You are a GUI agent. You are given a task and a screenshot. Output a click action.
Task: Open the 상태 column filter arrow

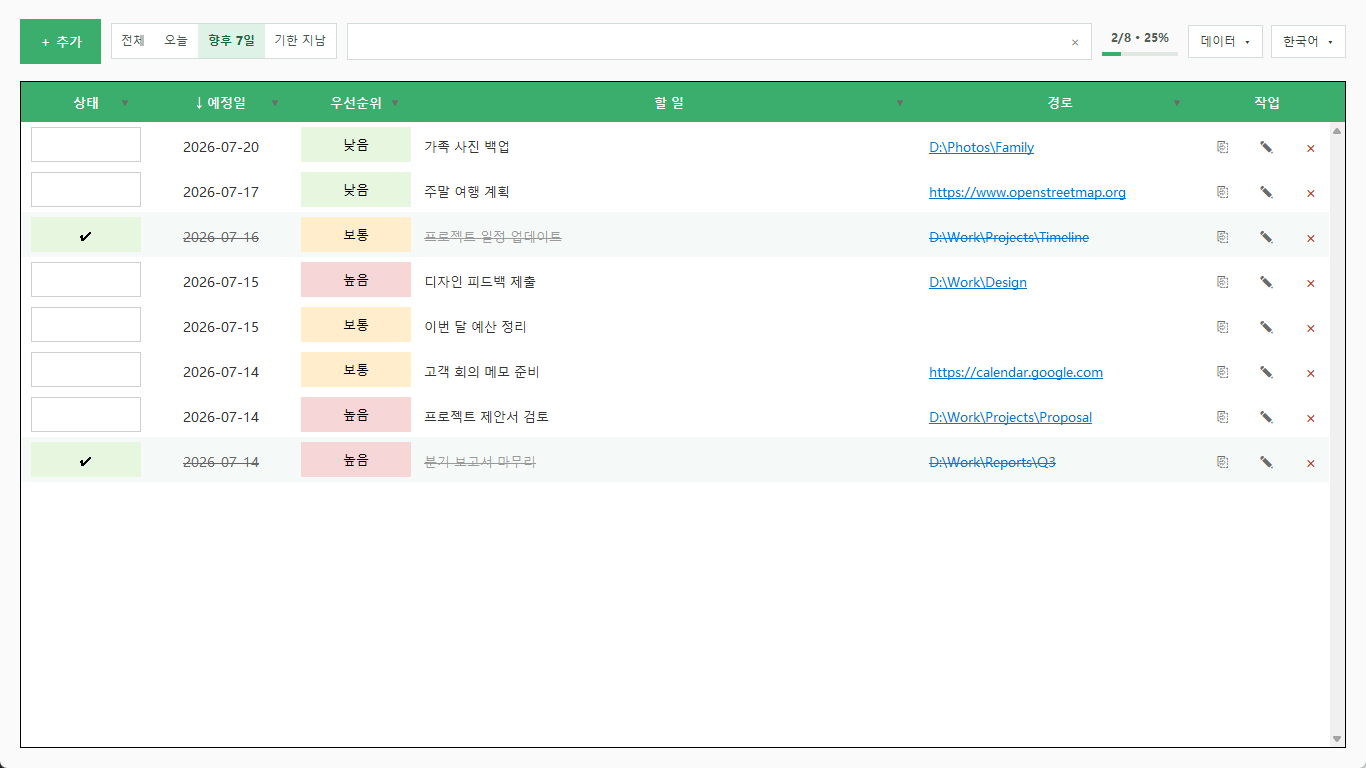tap(125, 103)
